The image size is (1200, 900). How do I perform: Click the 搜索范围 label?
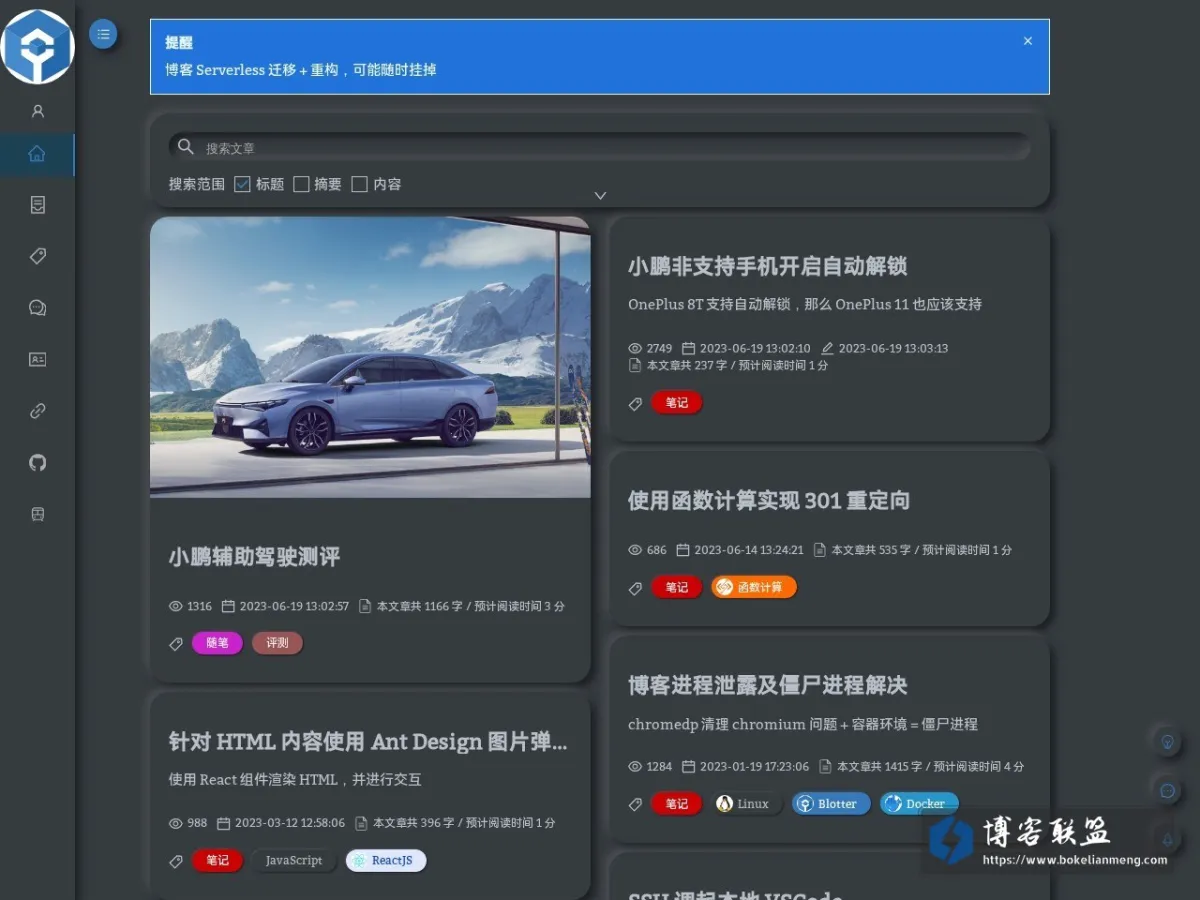coord(196,184)
